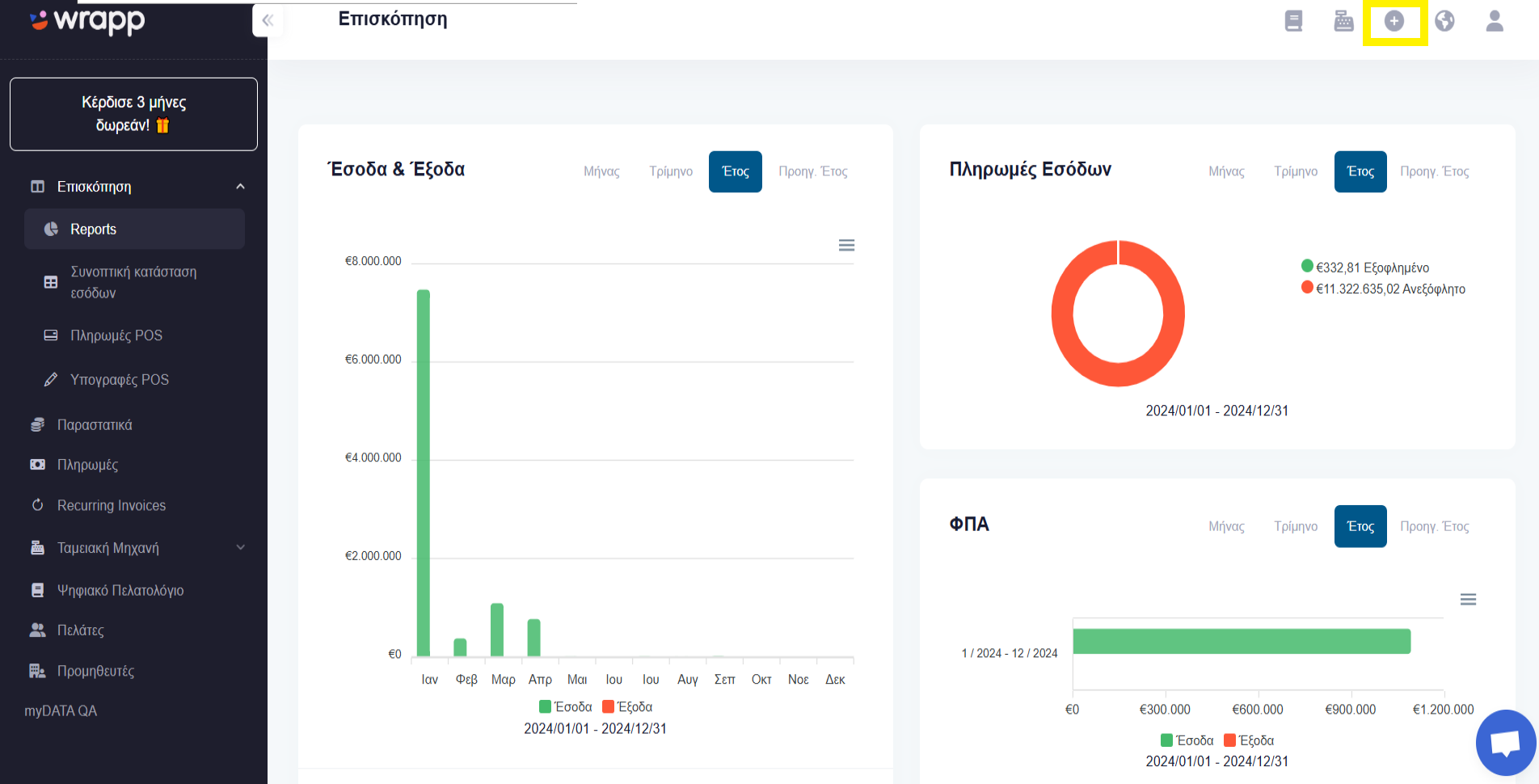
Task: Collapse sidebar with double-chevron icon
Action: pyautogui.click(x=268, y=20)
